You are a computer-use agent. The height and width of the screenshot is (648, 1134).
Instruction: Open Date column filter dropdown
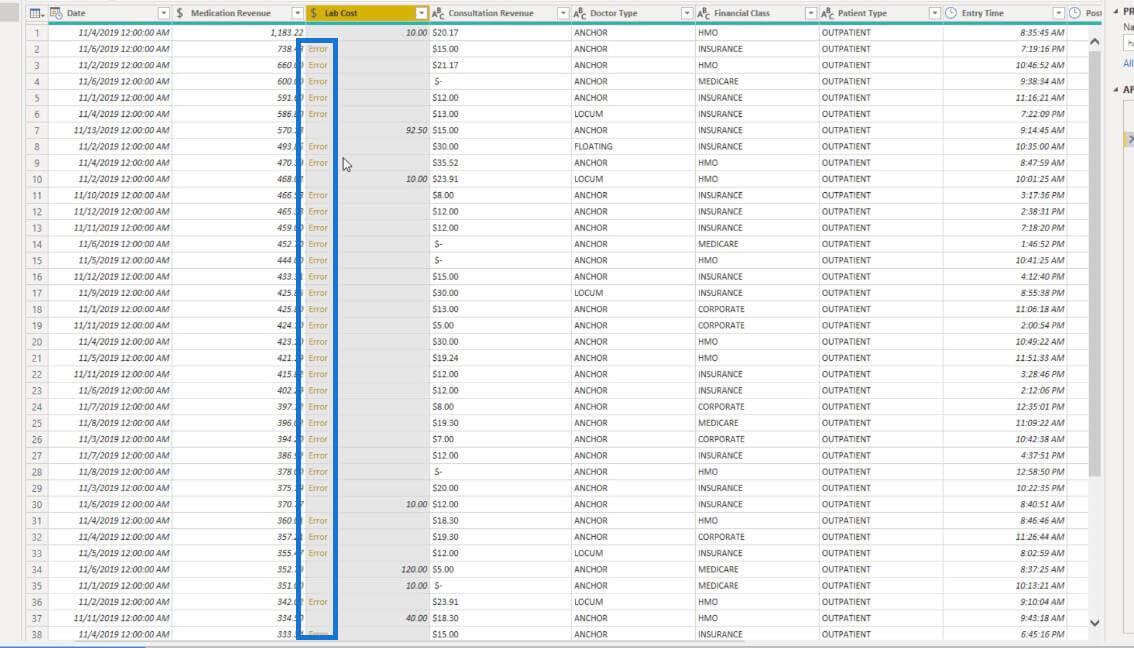click(x=163, y=13)
